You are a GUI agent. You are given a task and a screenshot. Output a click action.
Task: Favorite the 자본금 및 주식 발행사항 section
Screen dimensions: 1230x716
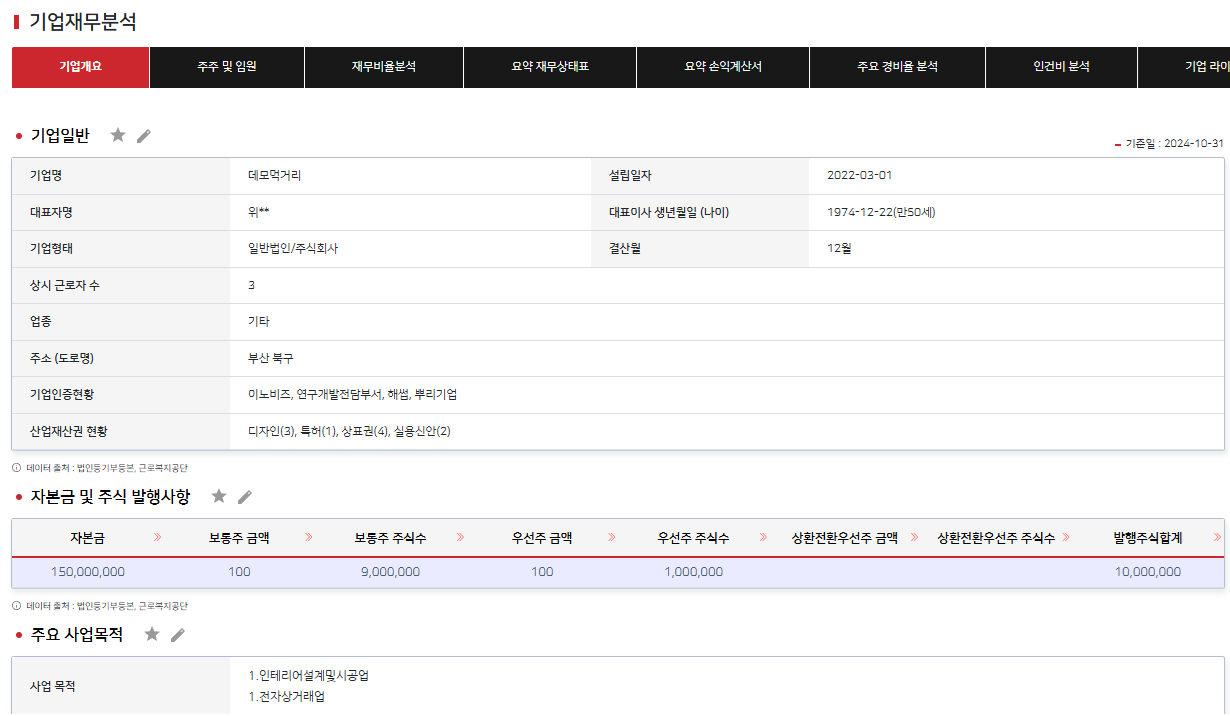(x=219, y=496)
